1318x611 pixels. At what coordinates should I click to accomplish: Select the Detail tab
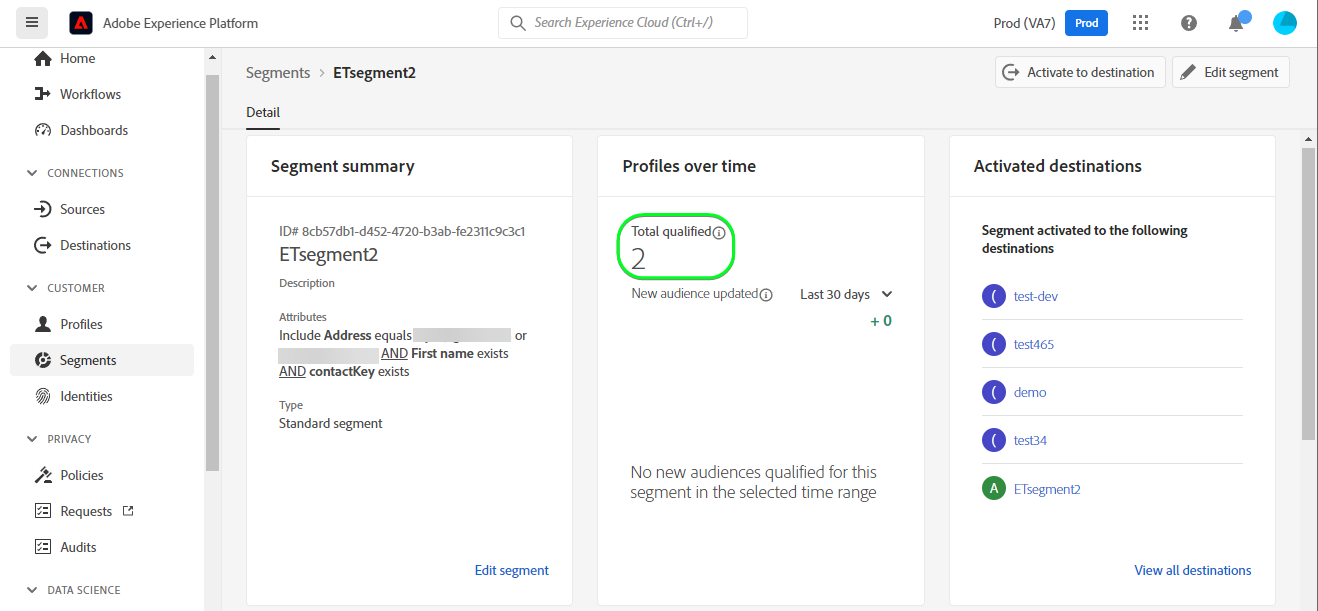(263, 112)
